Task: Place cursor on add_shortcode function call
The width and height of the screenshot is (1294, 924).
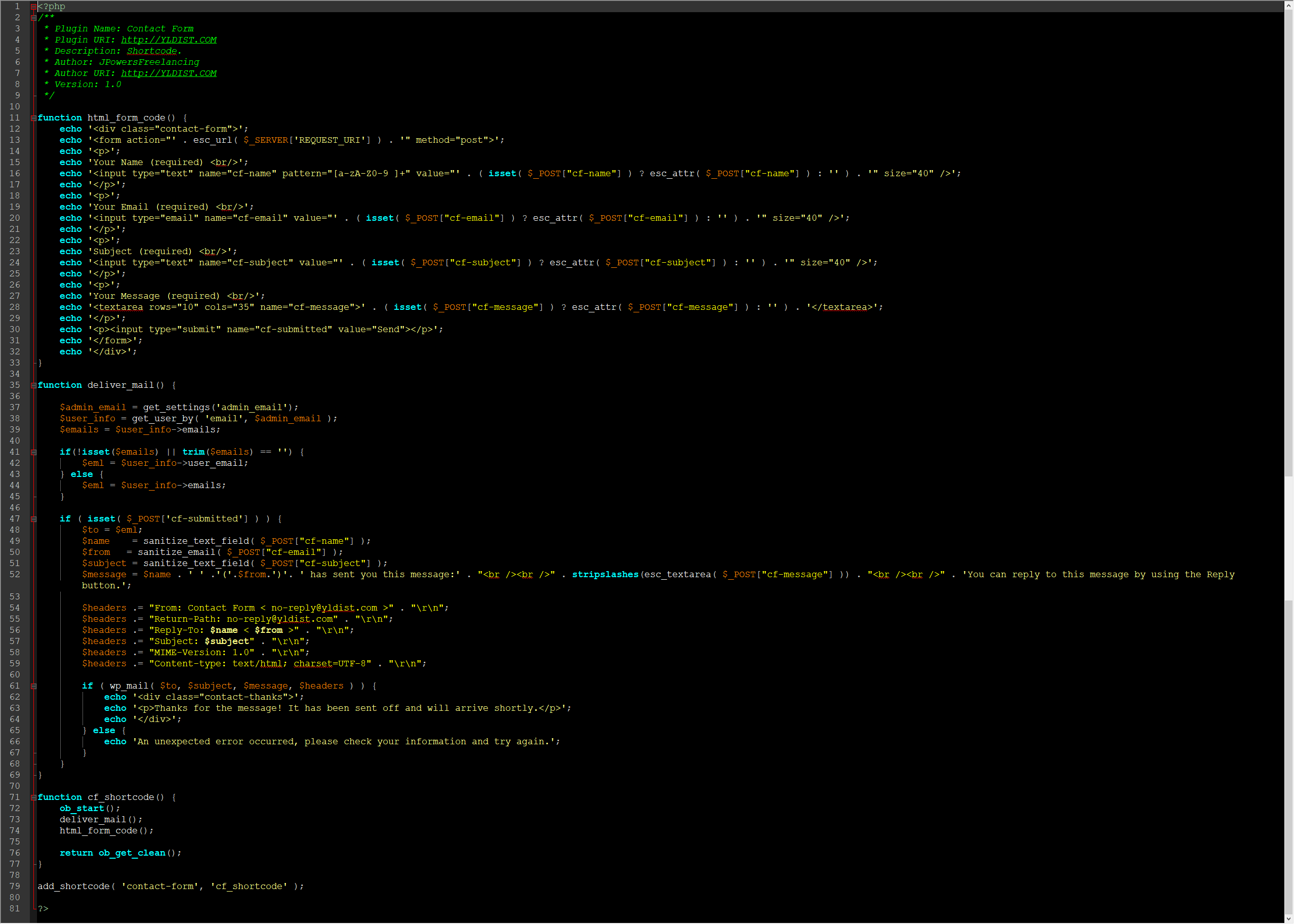Action: point(73,887)
